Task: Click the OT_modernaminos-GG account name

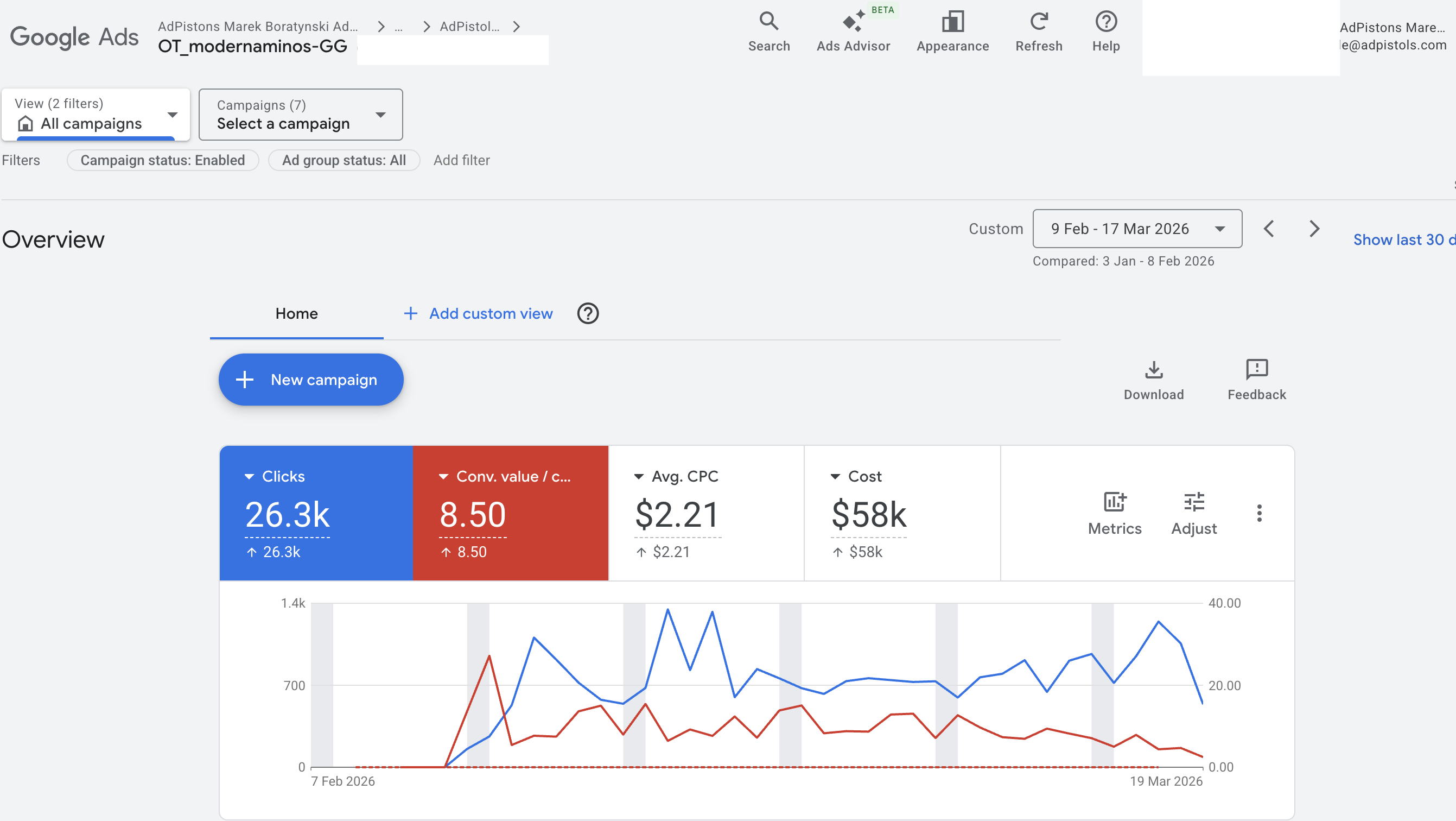Action: click(x=253, y=46)
